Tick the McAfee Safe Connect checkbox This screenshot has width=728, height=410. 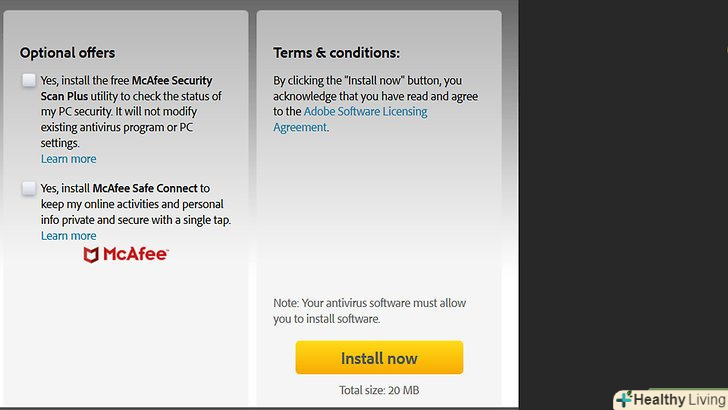click(29, 188)
